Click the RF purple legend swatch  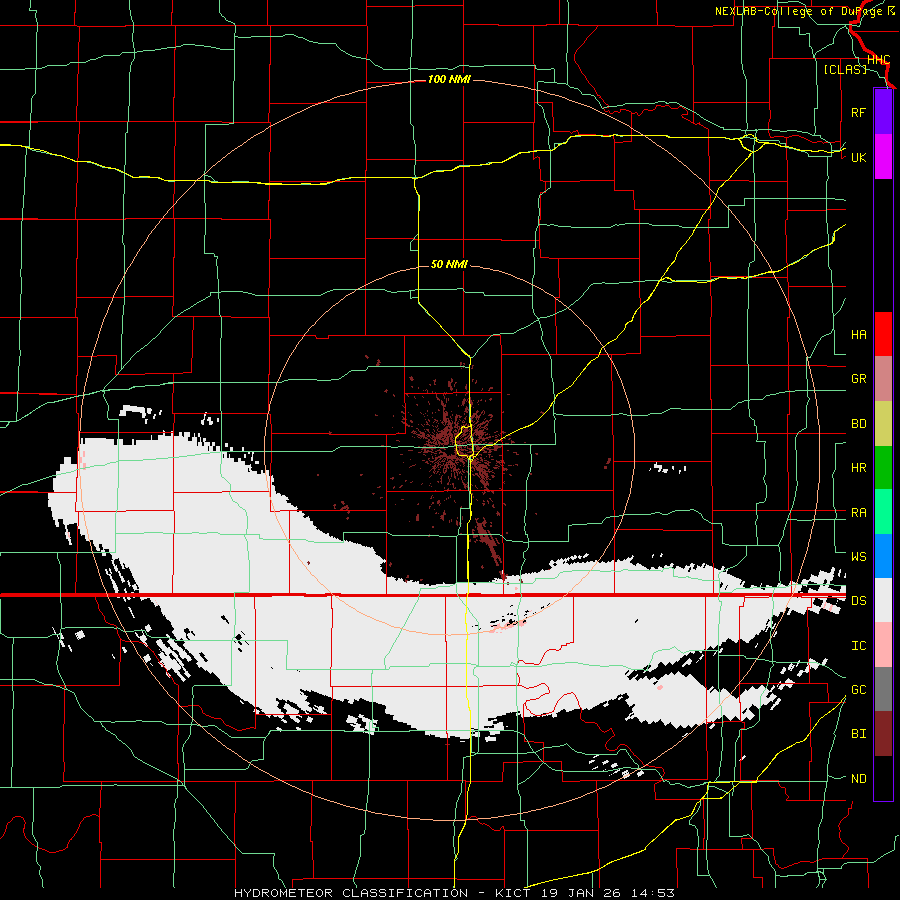[x=883, y=112]
